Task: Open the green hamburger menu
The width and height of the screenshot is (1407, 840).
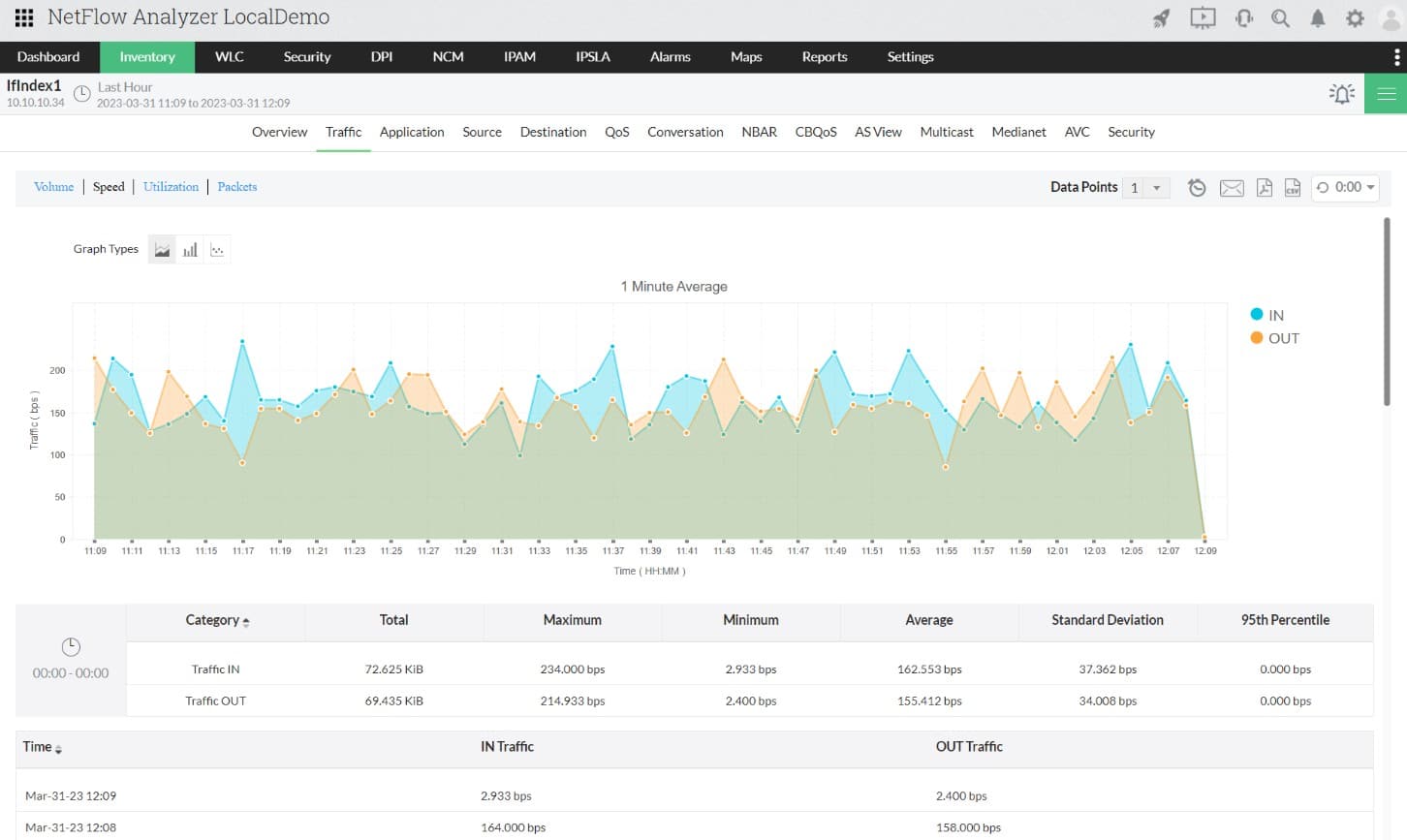Action: pos(1386,94)
